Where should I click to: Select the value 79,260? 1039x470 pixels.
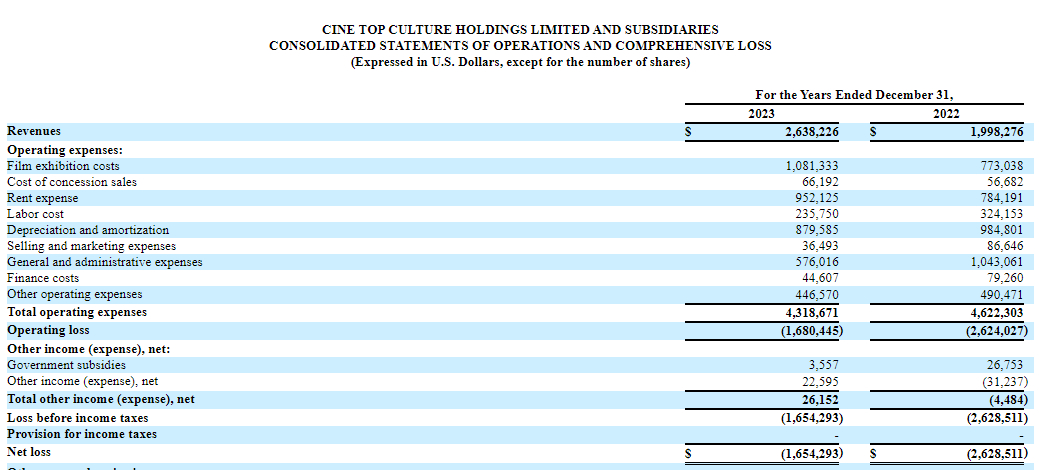coord(1005,278)
